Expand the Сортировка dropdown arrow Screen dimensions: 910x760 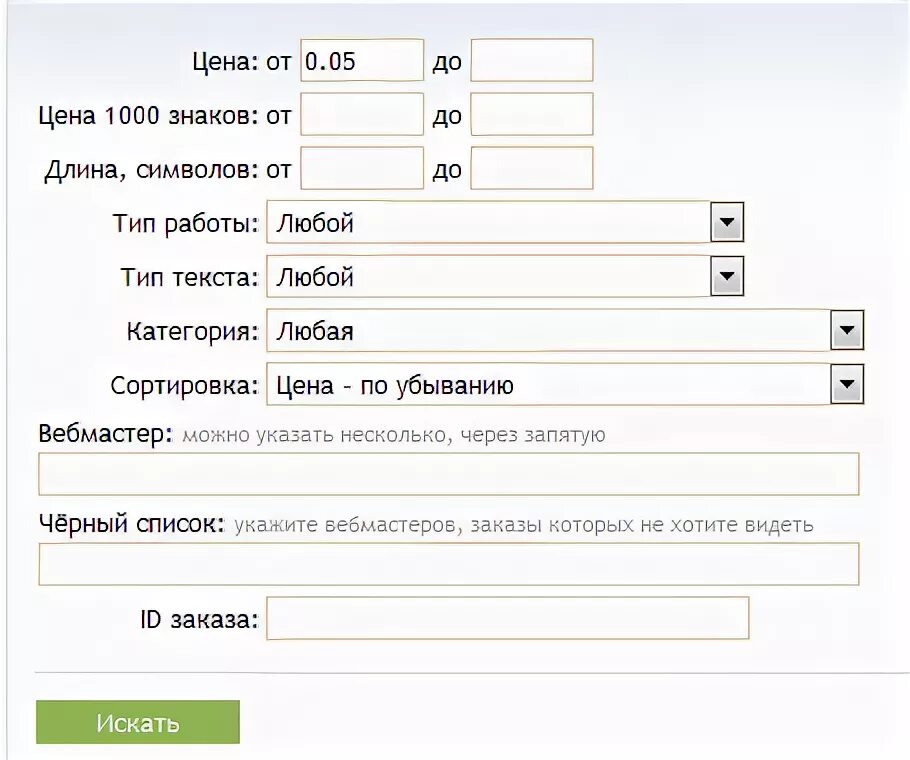click(x=847, y=384)
